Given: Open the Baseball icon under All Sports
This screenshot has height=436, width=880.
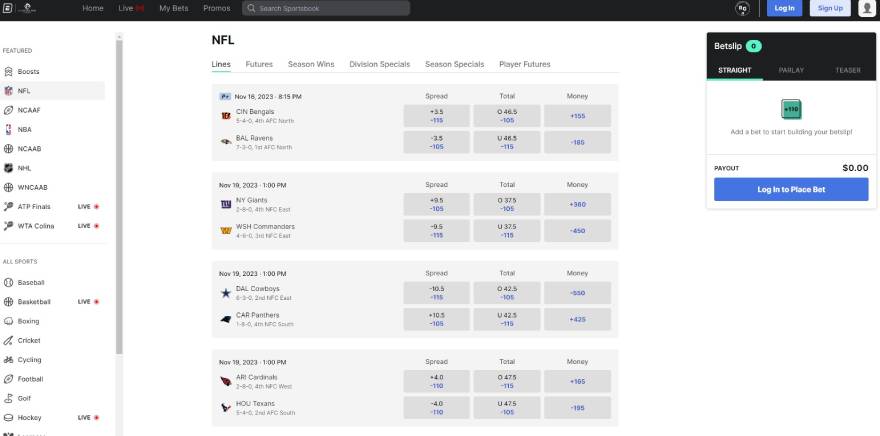Looking at the screenshot, I should pos(8,283).
